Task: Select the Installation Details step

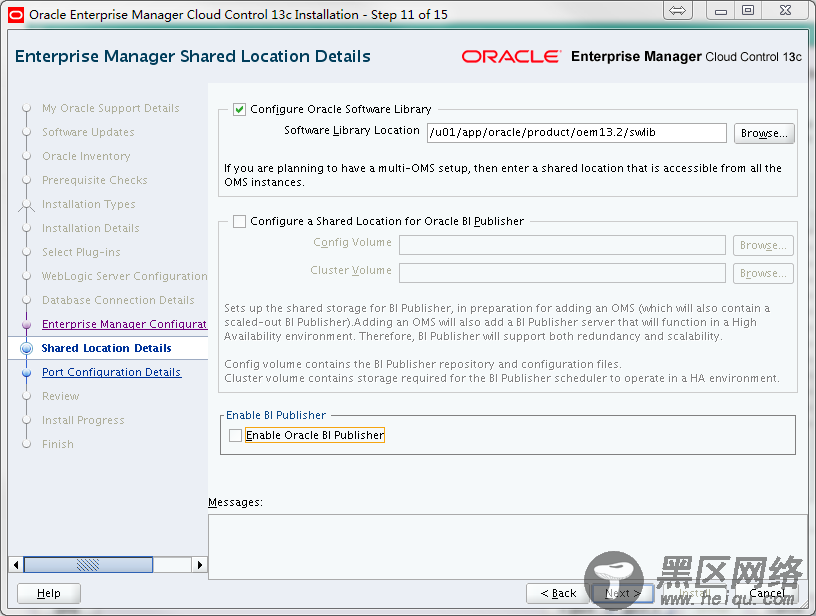Action: tap(91, 228)
